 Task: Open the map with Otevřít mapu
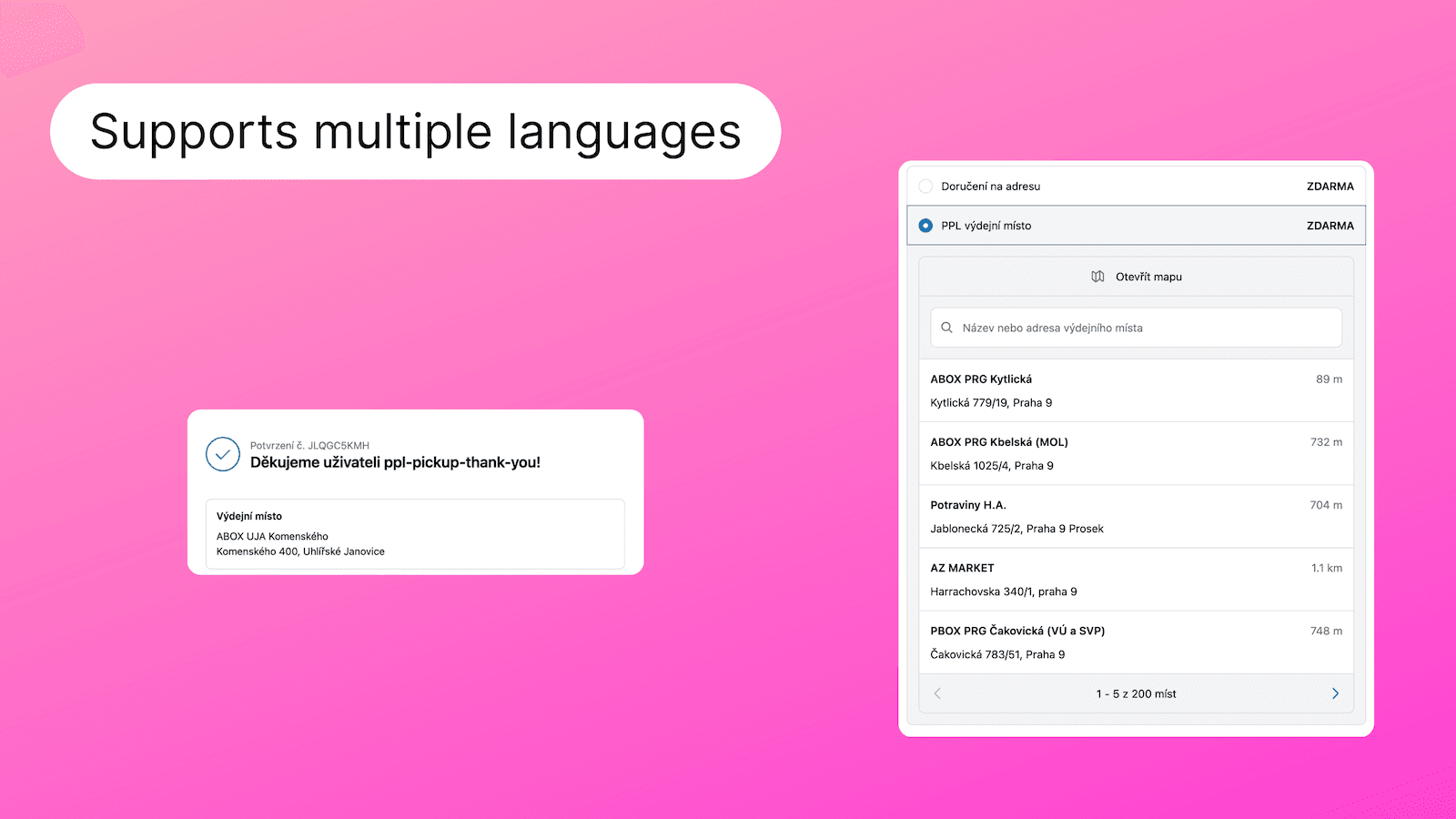coord(1136,277)
